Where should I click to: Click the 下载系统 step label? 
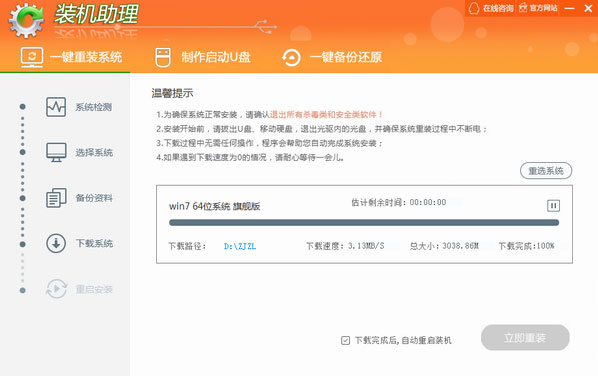click(94, 243)
